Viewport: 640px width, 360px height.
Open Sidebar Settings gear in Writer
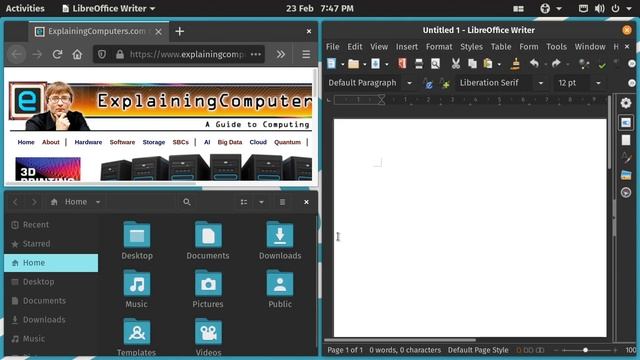pos(626,103)
